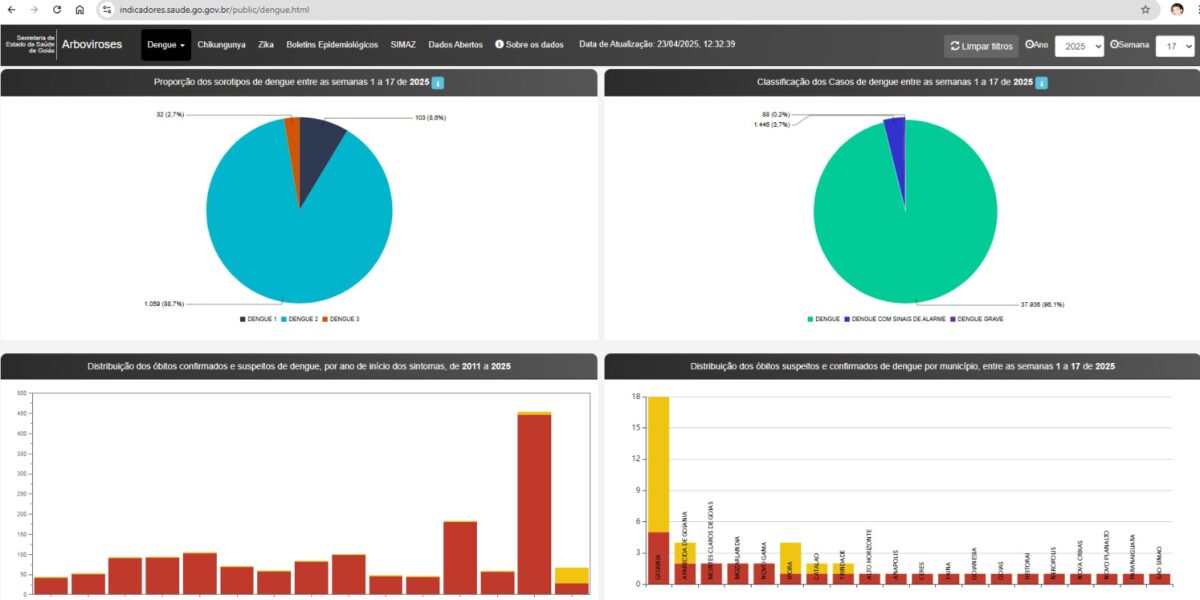This screenshot has height=600, width=1200.
Task: Reload the page with the refresh icon
Action: click(x=56, y=9)
